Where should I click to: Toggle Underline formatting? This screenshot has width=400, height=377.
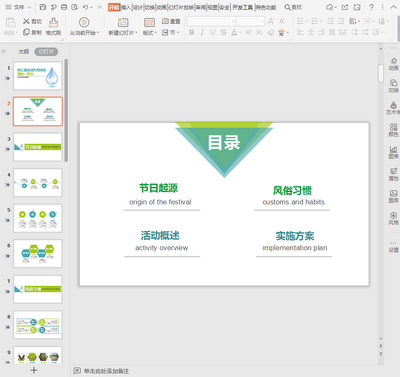213,32
